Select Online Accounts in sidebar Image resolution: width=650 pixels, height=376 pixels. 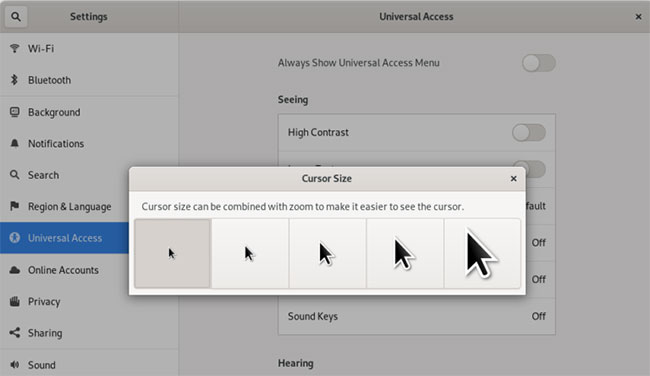(64, 270)
